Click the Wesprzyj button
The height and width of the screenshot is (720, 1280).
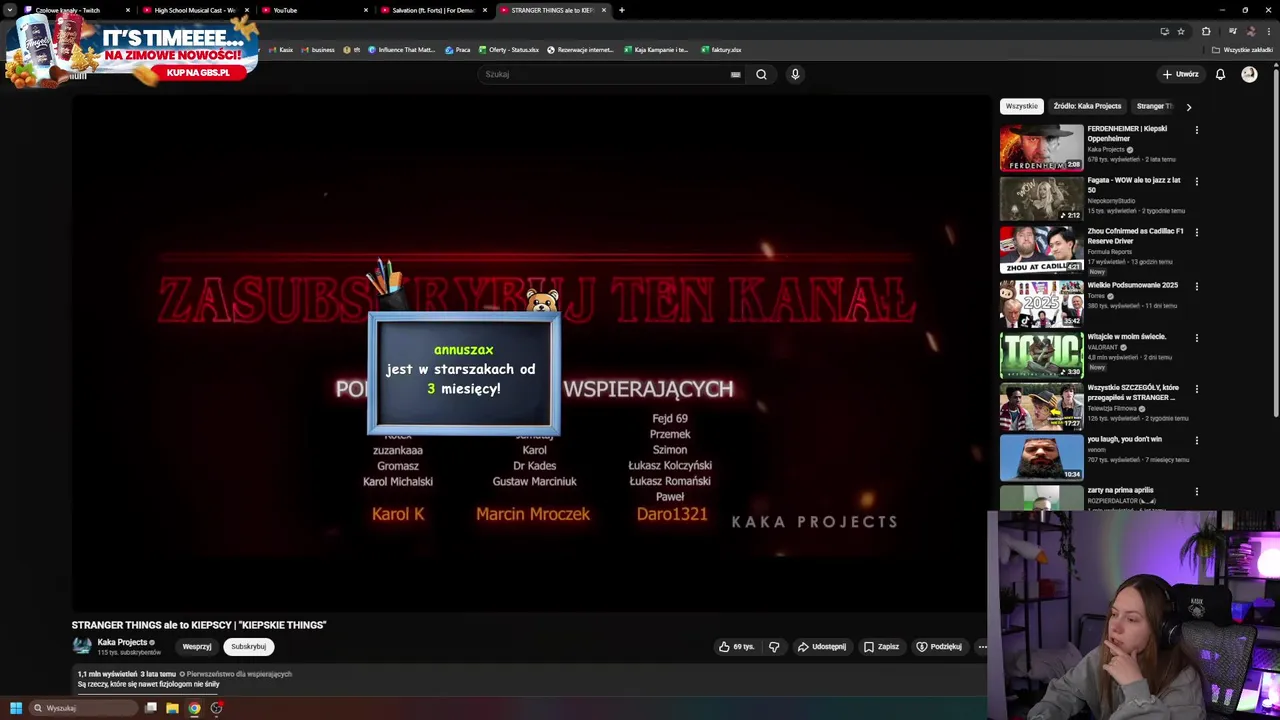[197, 647]
